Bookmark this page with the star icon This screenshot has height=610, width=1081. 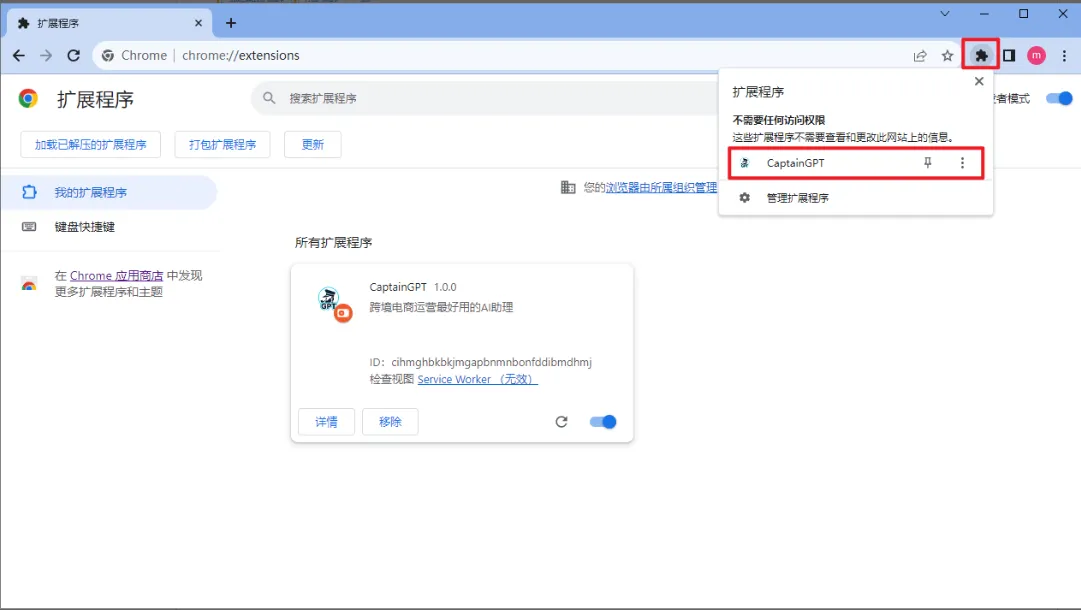(x=947, y=56)
